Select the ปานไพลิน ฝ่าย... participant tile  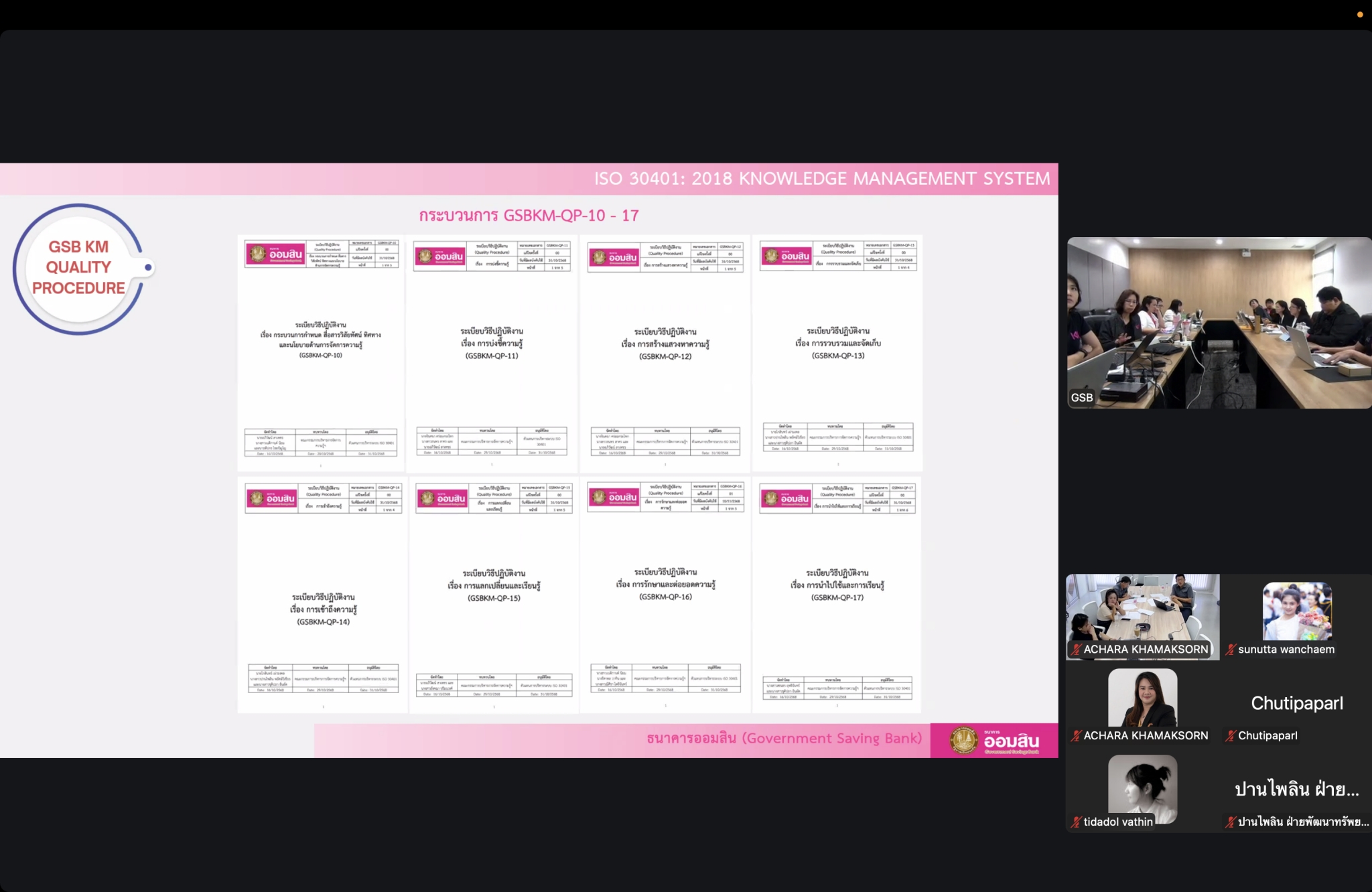pyautogui.click(x=1296, y=790)
